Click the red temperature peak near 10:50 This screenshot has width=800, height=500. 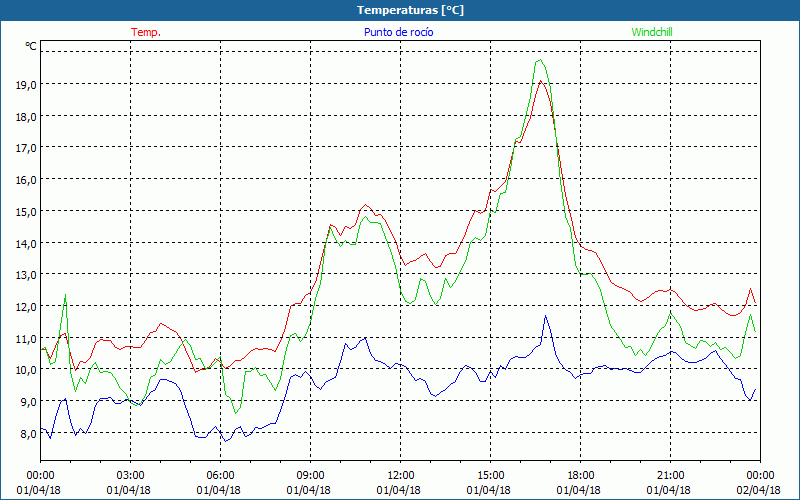click(365, 205)
